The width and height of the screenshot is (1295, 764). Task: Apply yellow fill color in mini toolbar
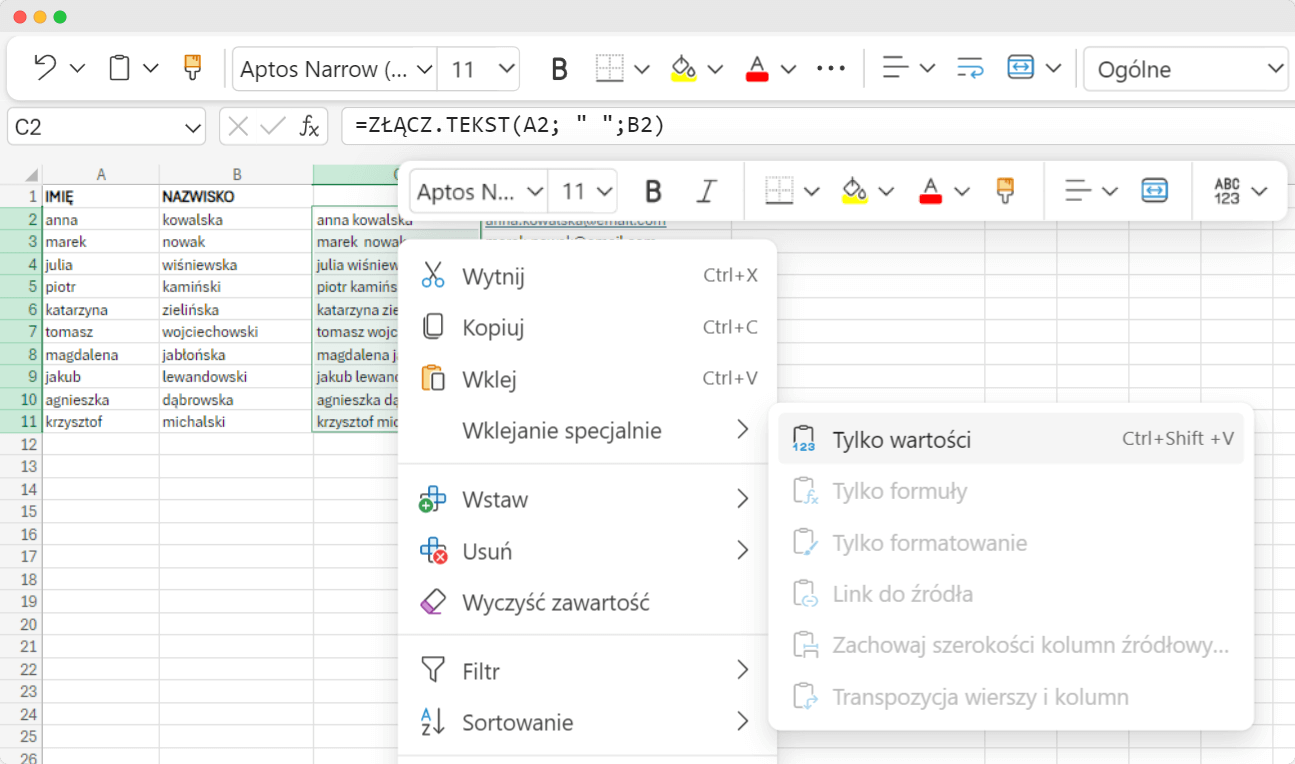coord(854,190)
